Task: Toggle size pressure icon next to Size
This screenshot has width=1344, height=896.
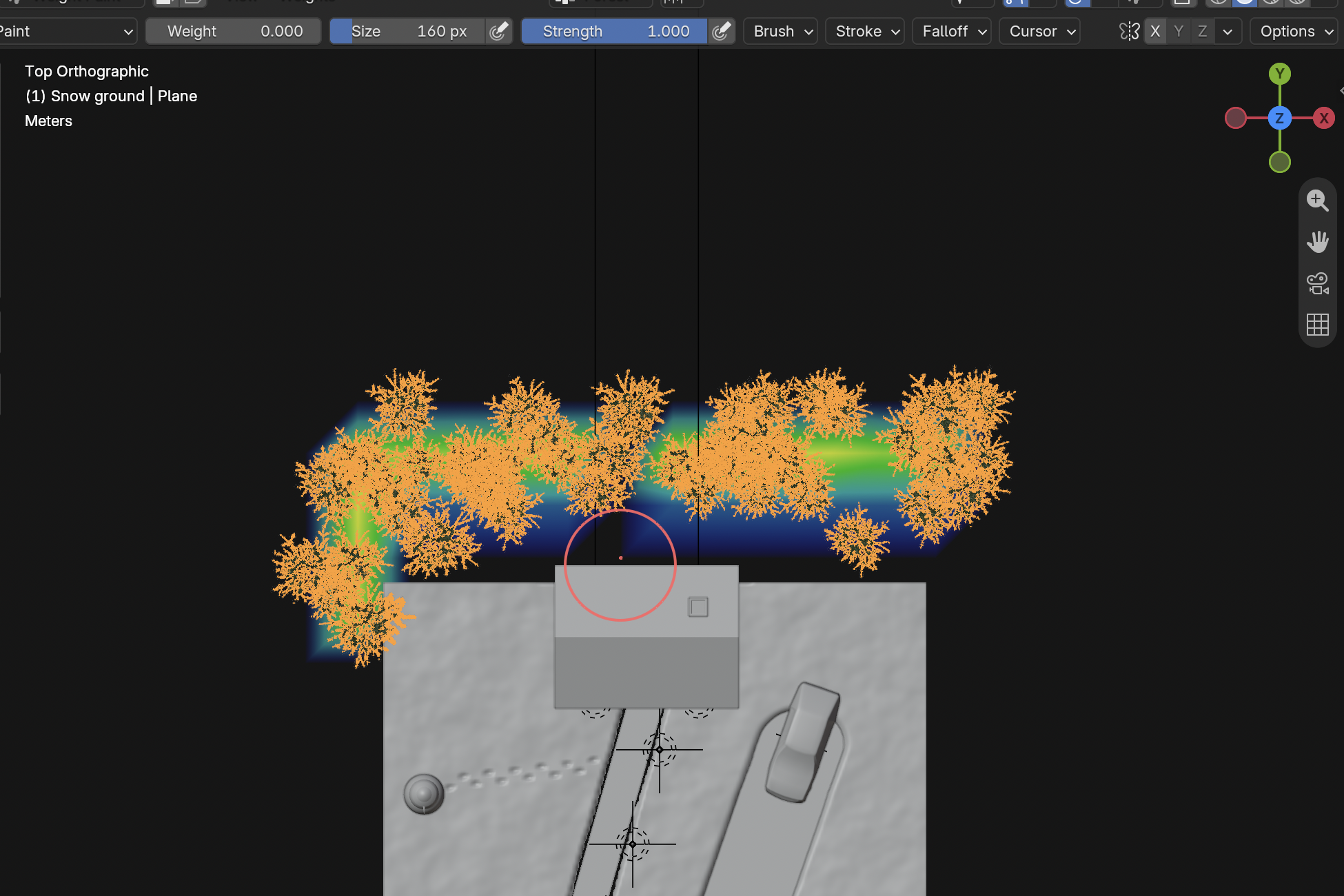Action: [498, 32]
